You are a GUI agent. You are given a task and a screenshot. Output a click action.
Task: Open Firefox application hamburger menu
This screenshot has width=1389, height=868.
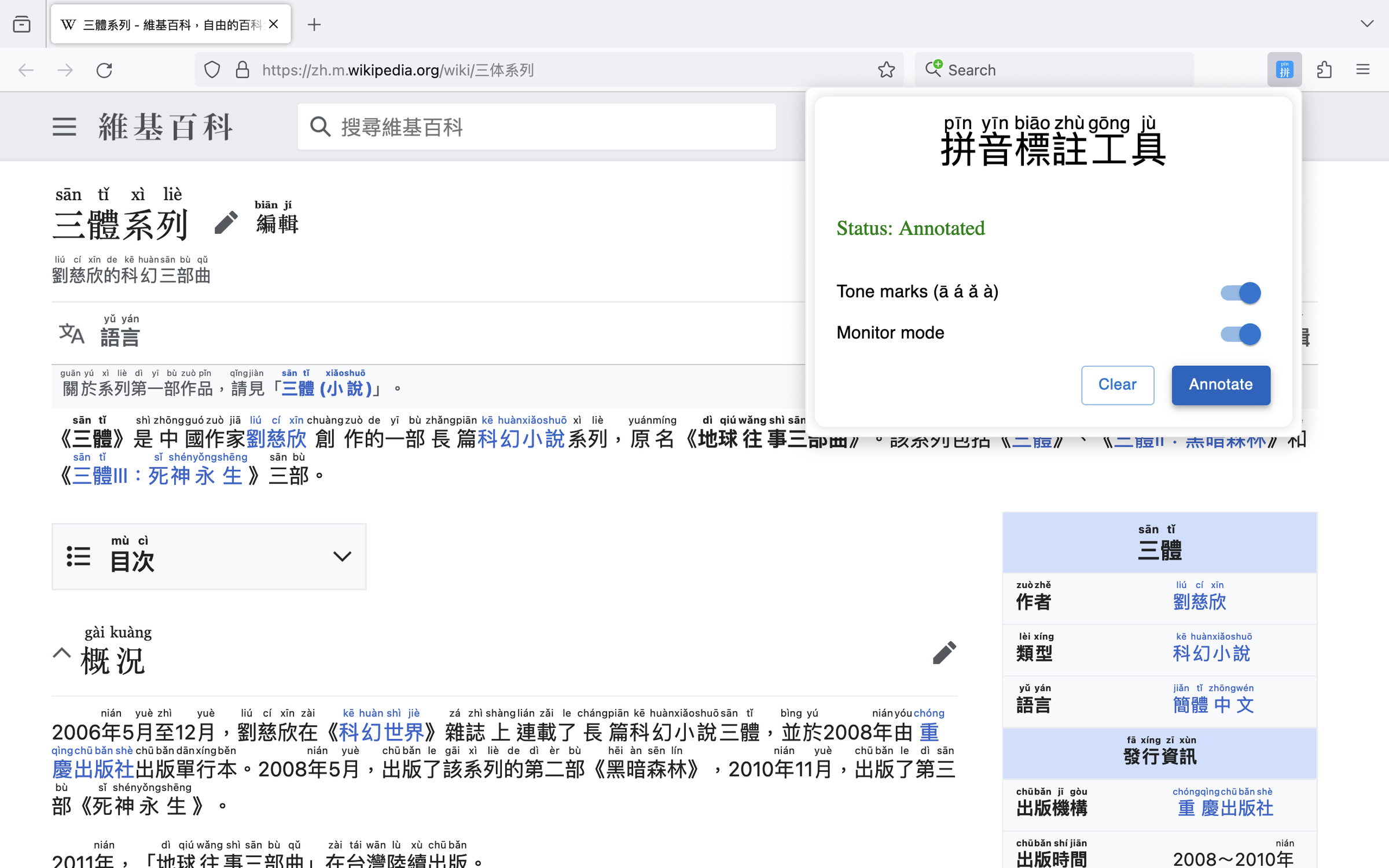[x=1363, y=70]
